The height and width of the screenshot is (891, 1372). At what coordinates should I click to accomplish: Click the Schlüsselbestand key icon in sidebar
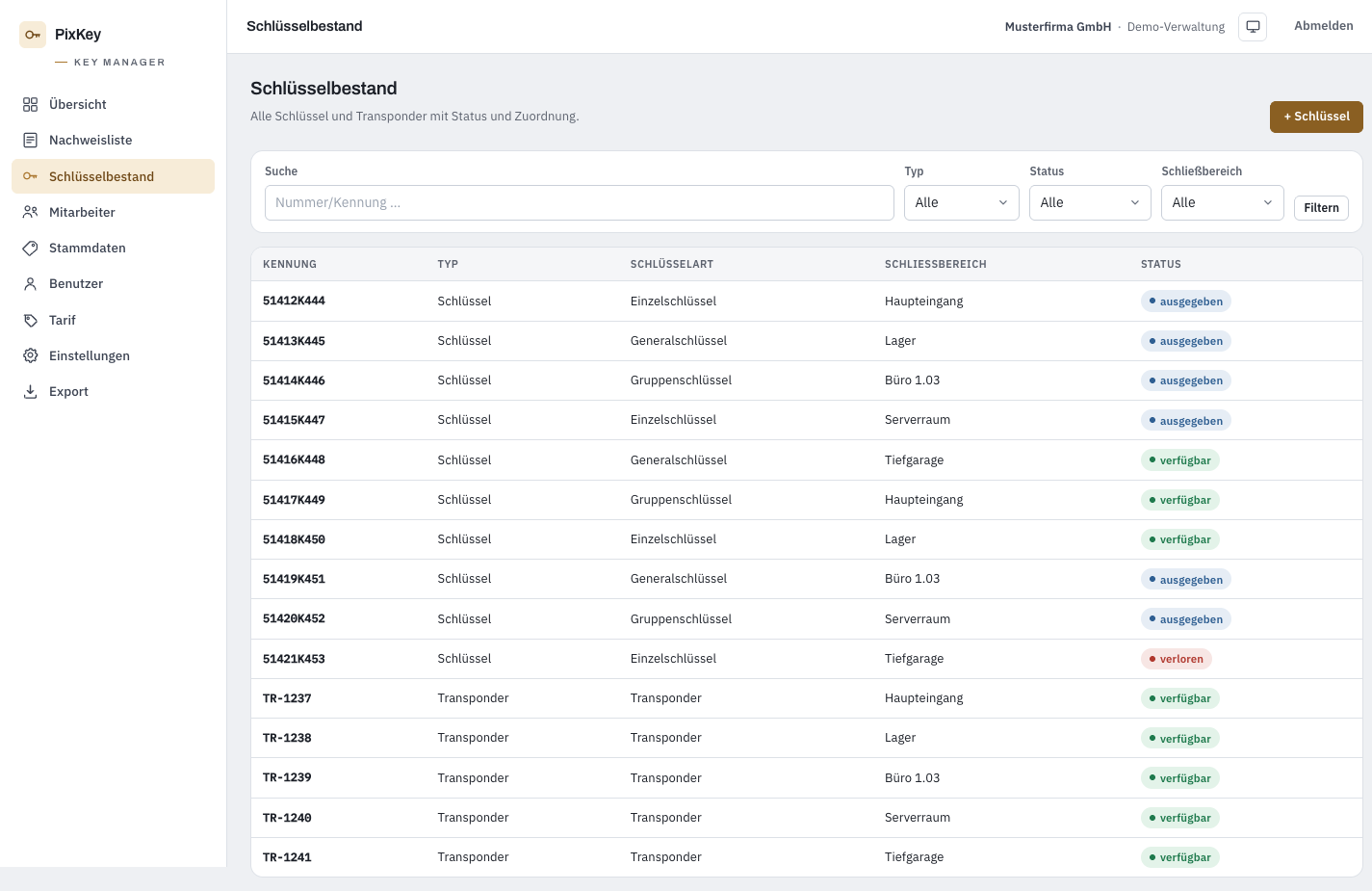point(31,176)
